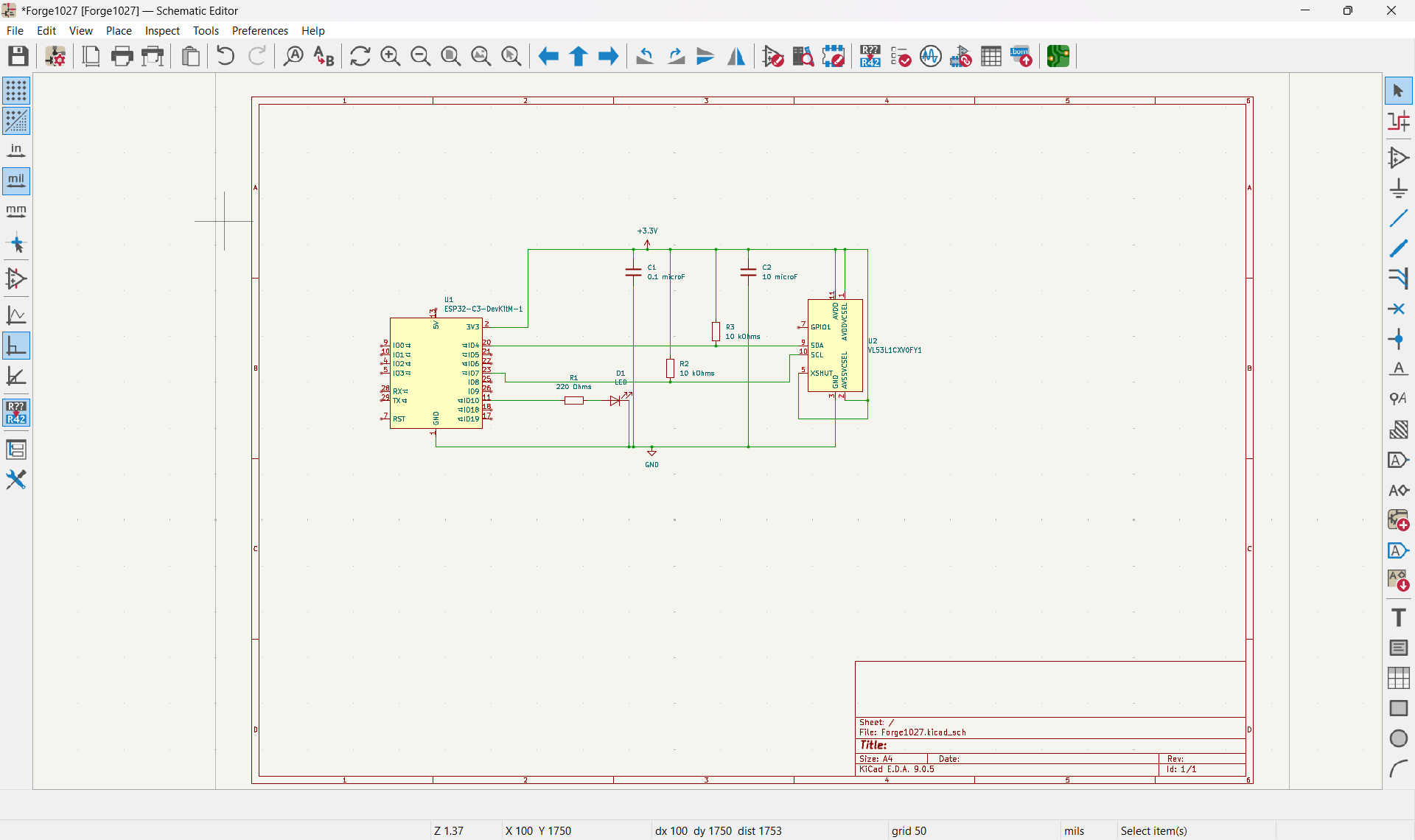Screen dimensions: 1415x840
Task: Switch units to millimeters
Action: 16,211
